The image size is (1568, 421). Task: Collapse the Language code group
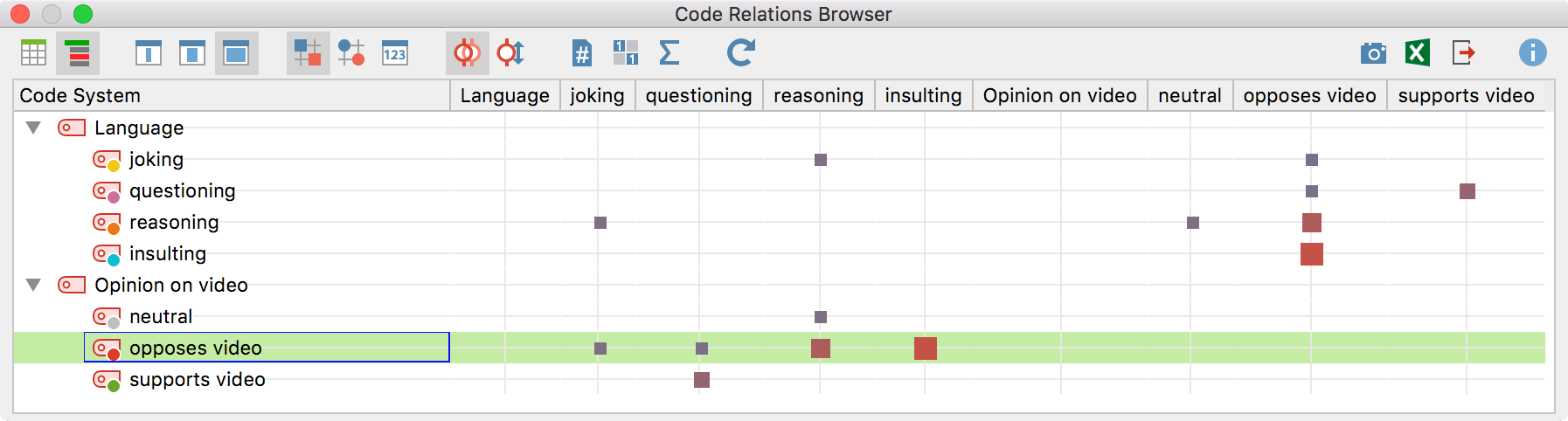33,128
